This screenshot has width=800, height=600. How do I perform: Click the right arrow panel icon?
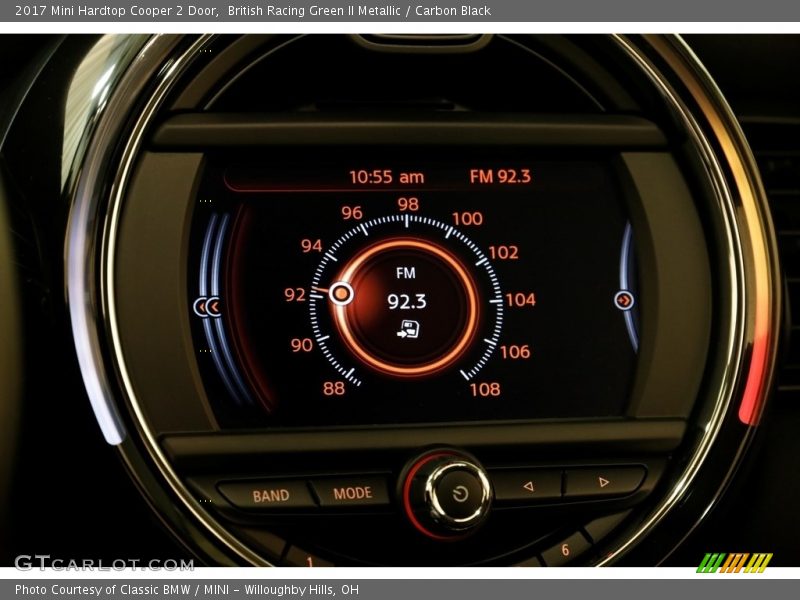(624, 300)
